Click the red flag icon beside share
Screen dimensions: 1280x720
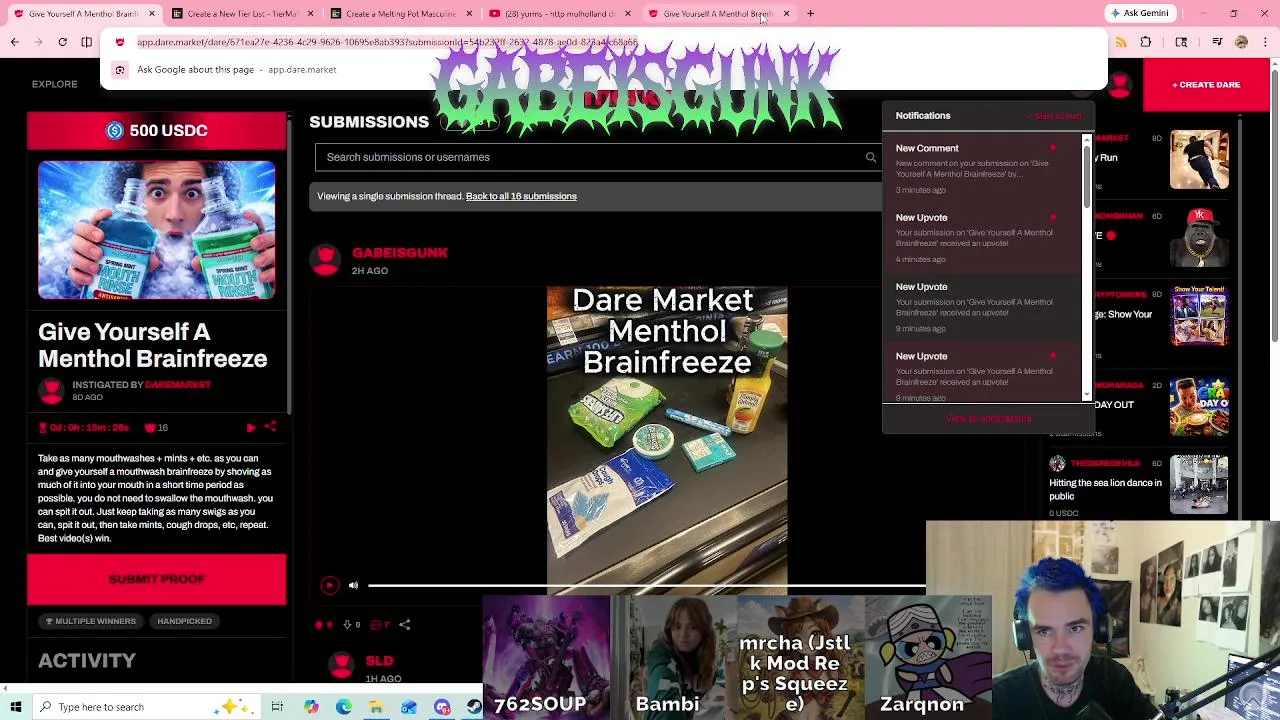251,427
